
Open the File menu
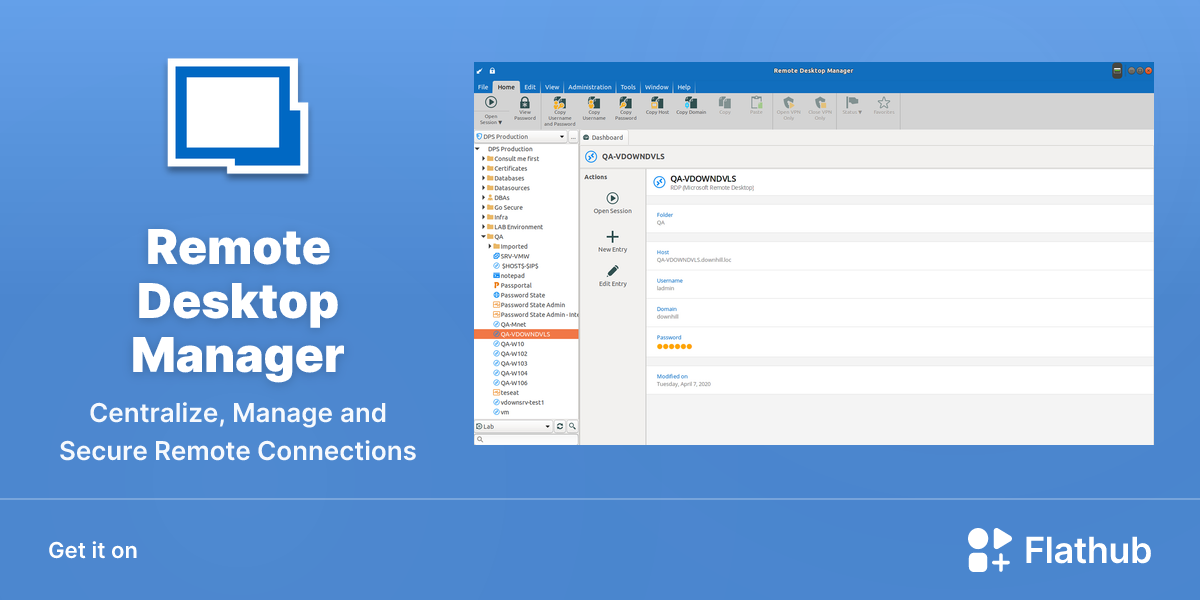pos(483,87)
